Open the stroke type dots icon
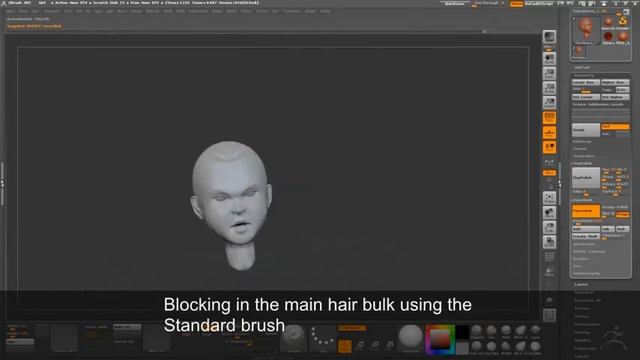The width and height of the screenshot is (640, 360). pos(322,338)
